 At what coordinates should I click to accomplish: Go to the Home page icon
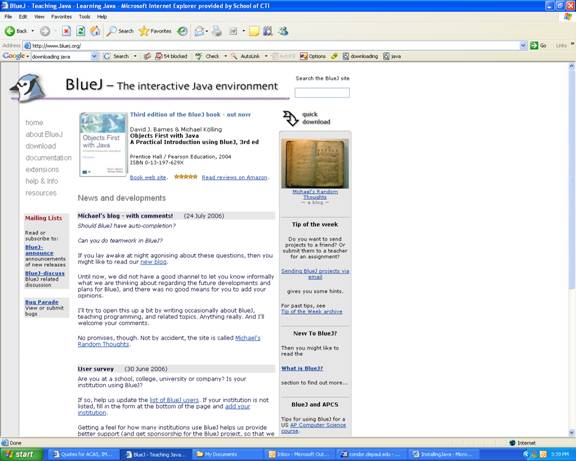pos(95,31)
